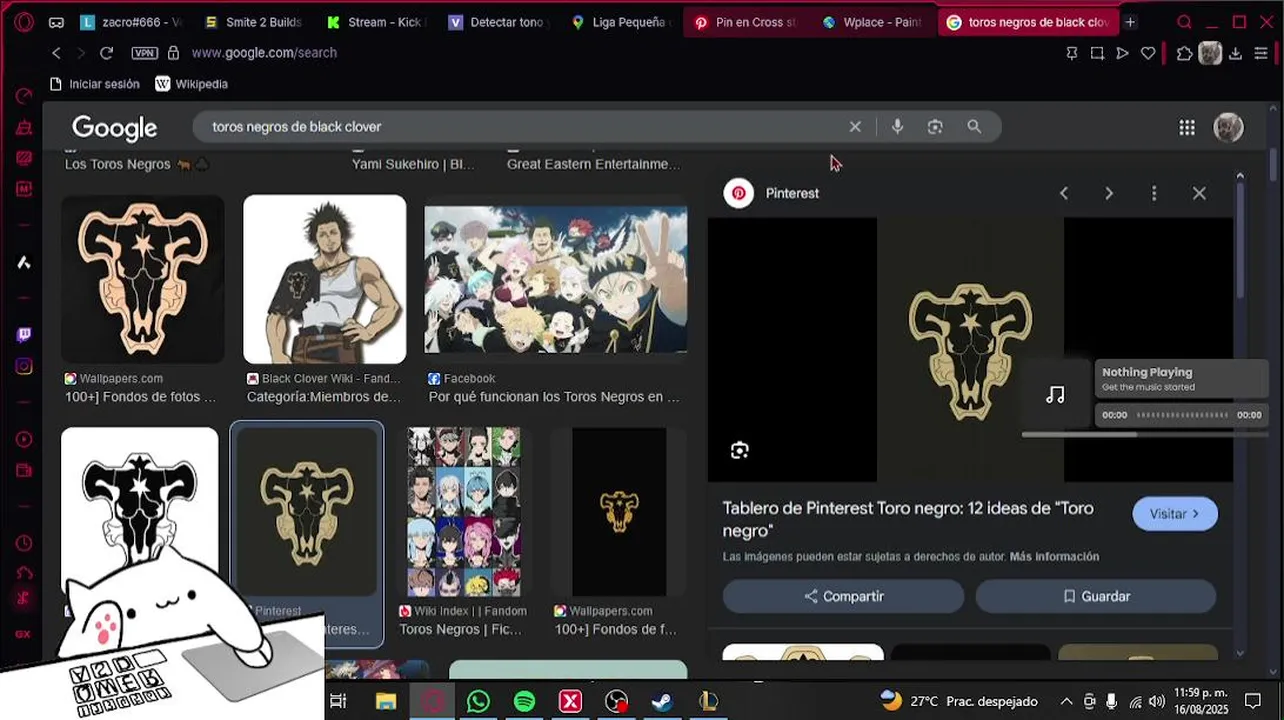The width and height of the screenshot is (1284, 720).
Task: Click the Google logo
Action: pyautogui.click(x=114, y=128)
